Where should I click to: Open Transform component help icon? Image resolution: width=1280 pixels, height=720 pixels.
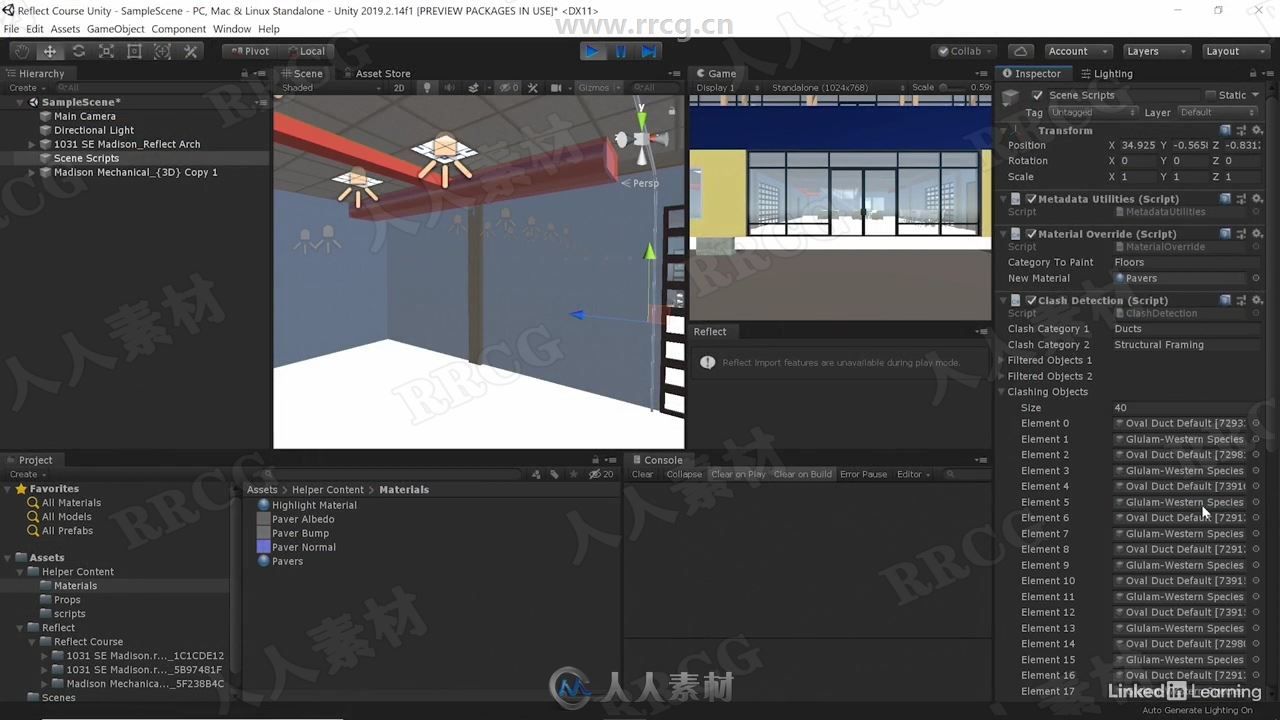pos(1225,131)
